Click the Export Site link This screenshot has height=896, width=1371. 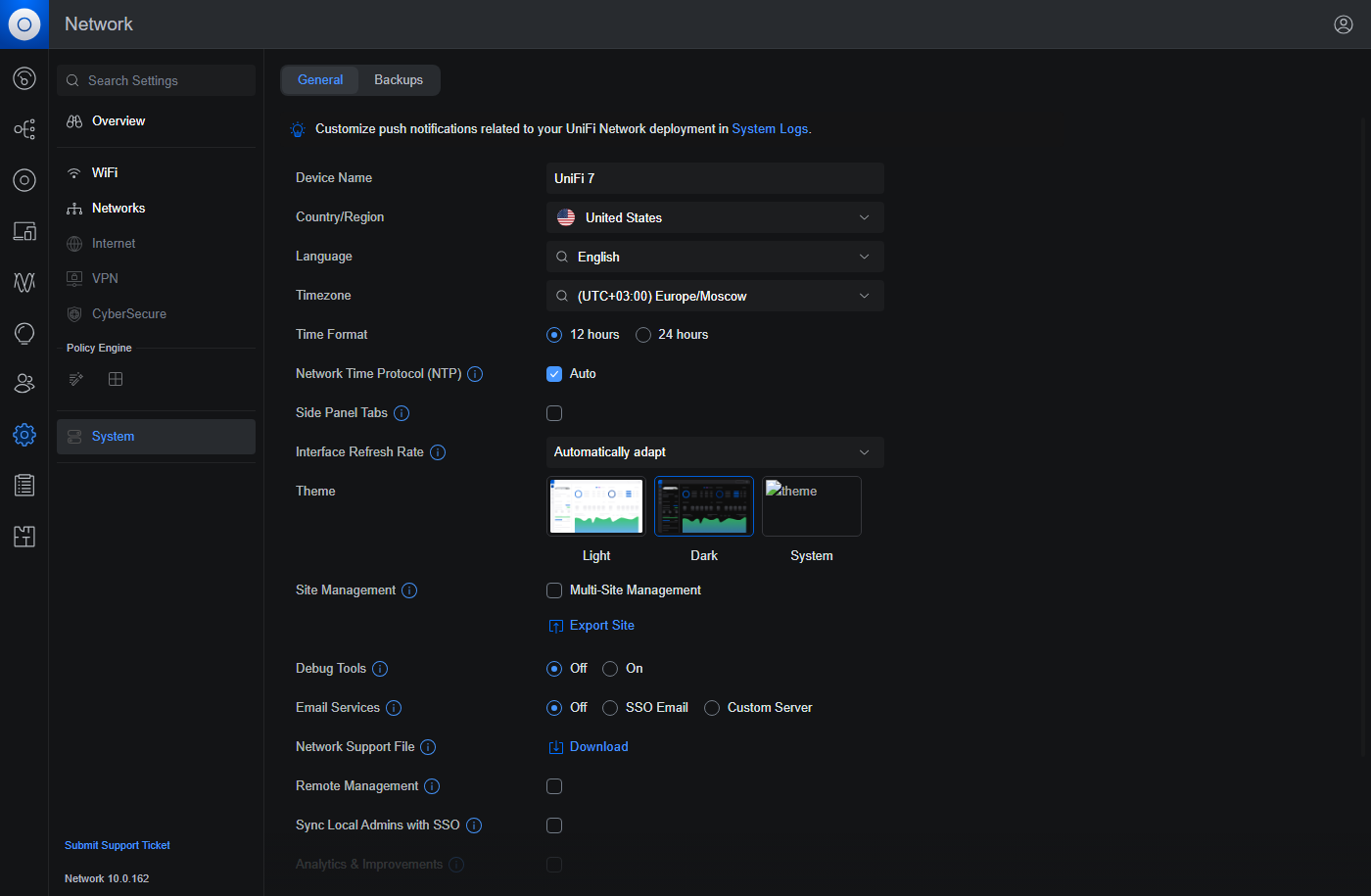click(x=601, y=626)
